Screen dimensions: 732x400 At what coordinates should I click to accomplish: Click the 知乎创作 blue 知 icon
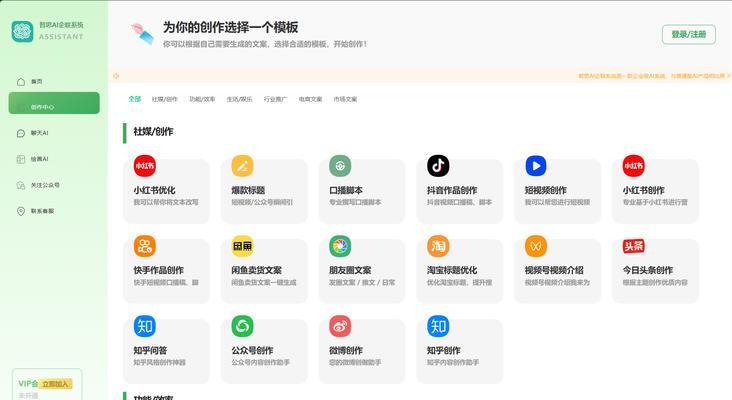[438, 326]
